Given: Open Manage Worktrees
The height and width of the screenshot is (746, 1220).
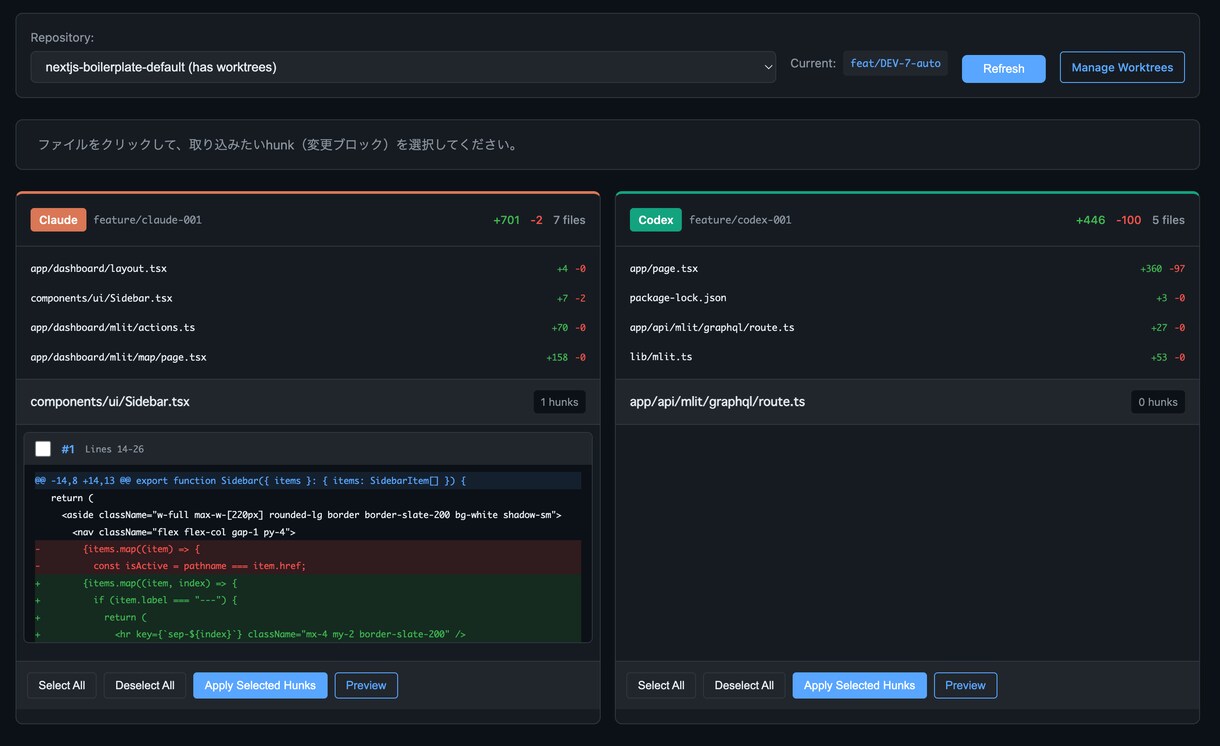Looking at the screenshot, I should 1122,67.
